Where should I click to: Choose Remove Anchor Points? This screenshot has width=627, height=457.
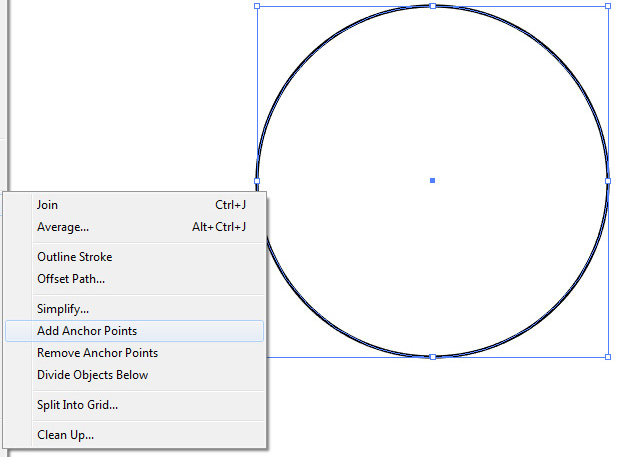97,353
